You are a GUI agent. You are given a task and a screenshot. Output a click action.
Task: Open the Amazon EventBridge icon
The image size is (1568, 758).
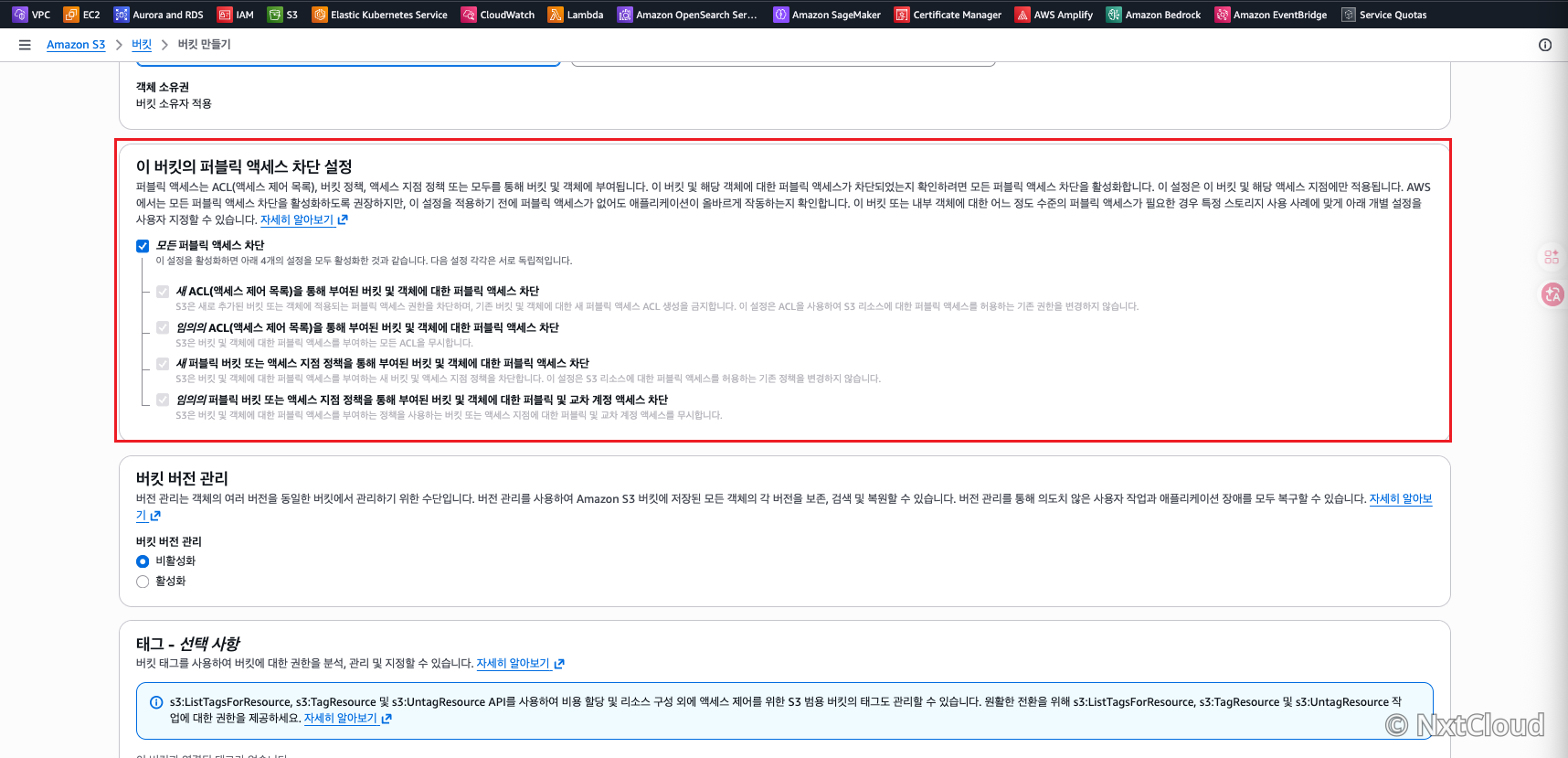coord(1223,15)
